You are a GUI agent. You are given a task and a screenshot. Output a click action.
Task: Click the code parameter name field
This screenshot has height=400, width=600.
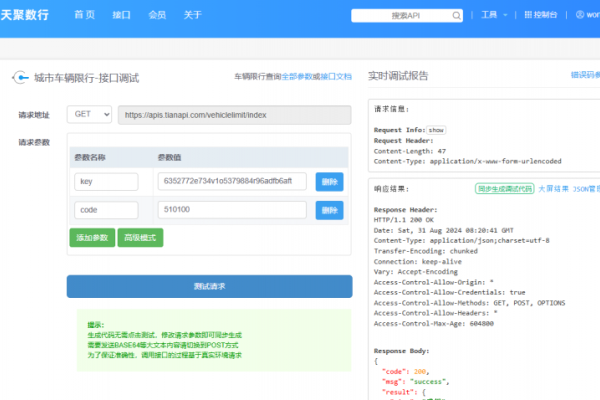coord(106,210)
